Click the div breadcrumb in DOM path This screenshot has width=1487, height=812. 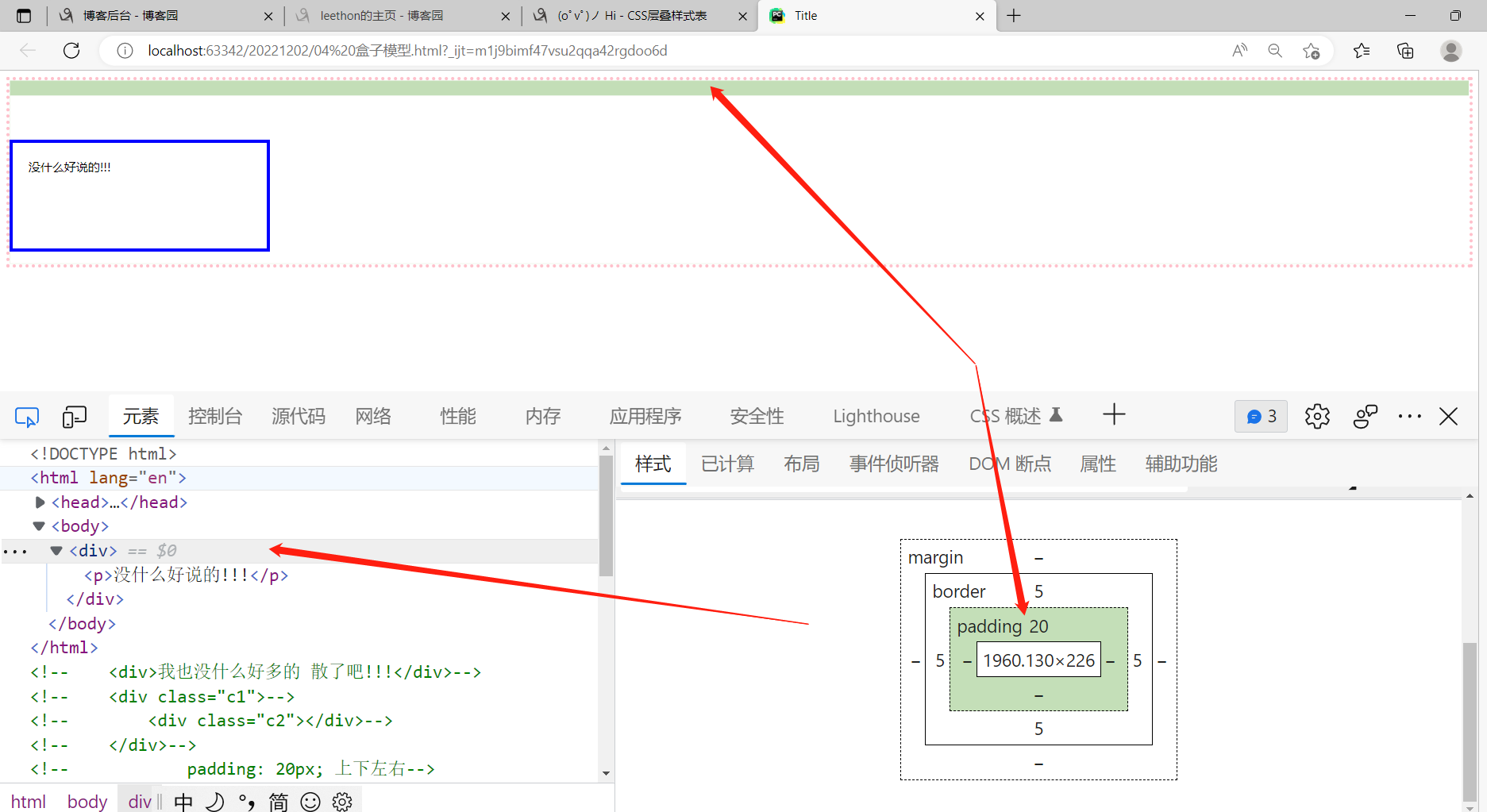point(140,802)
